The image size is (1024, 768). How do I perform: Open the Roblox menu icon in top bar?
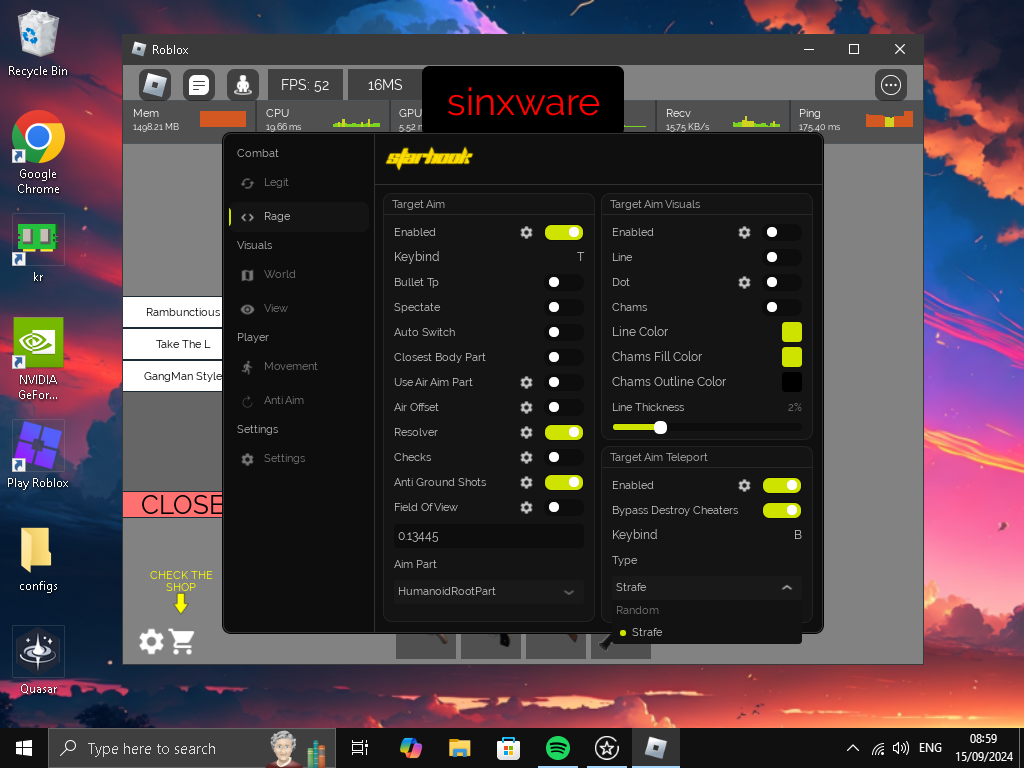click(x=155, y=85)
